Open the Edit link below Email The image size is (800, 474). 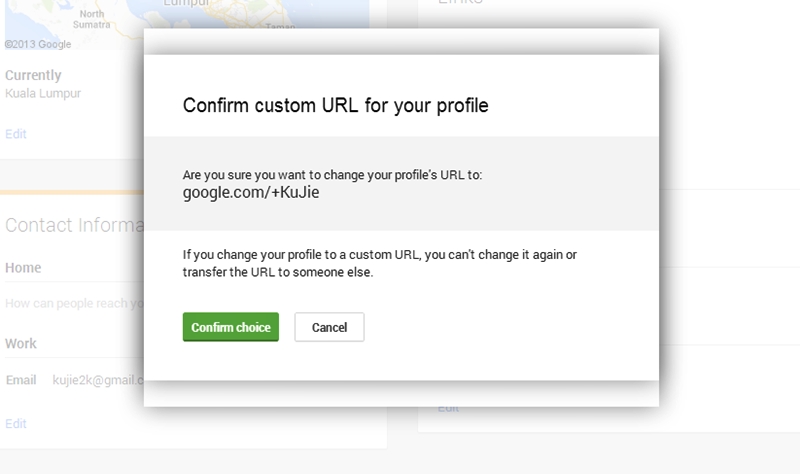[16, 423]
